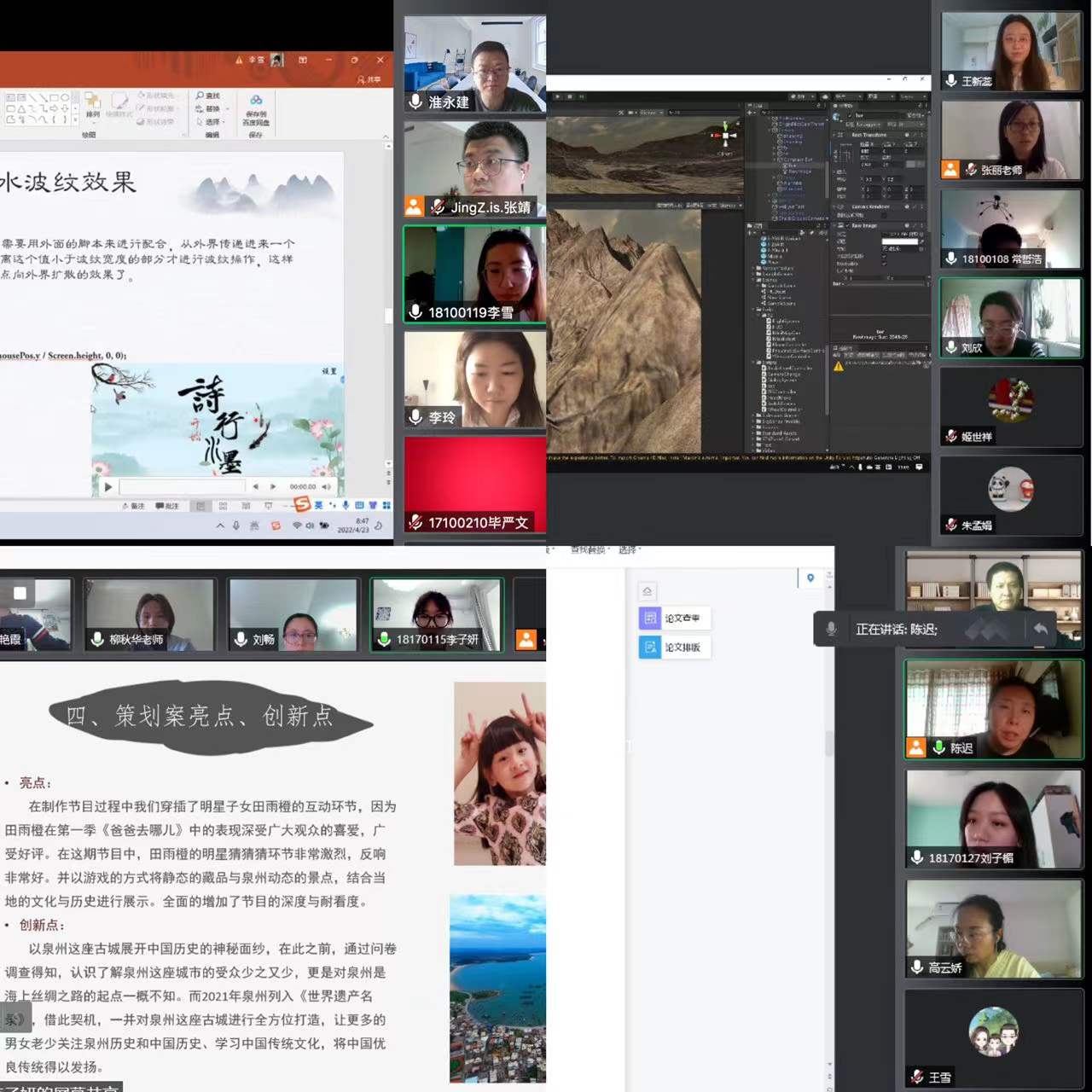Open the 选择 dropdown in editing group
This screenshot has height=1092, width=1092.
(x=208, y=122)
